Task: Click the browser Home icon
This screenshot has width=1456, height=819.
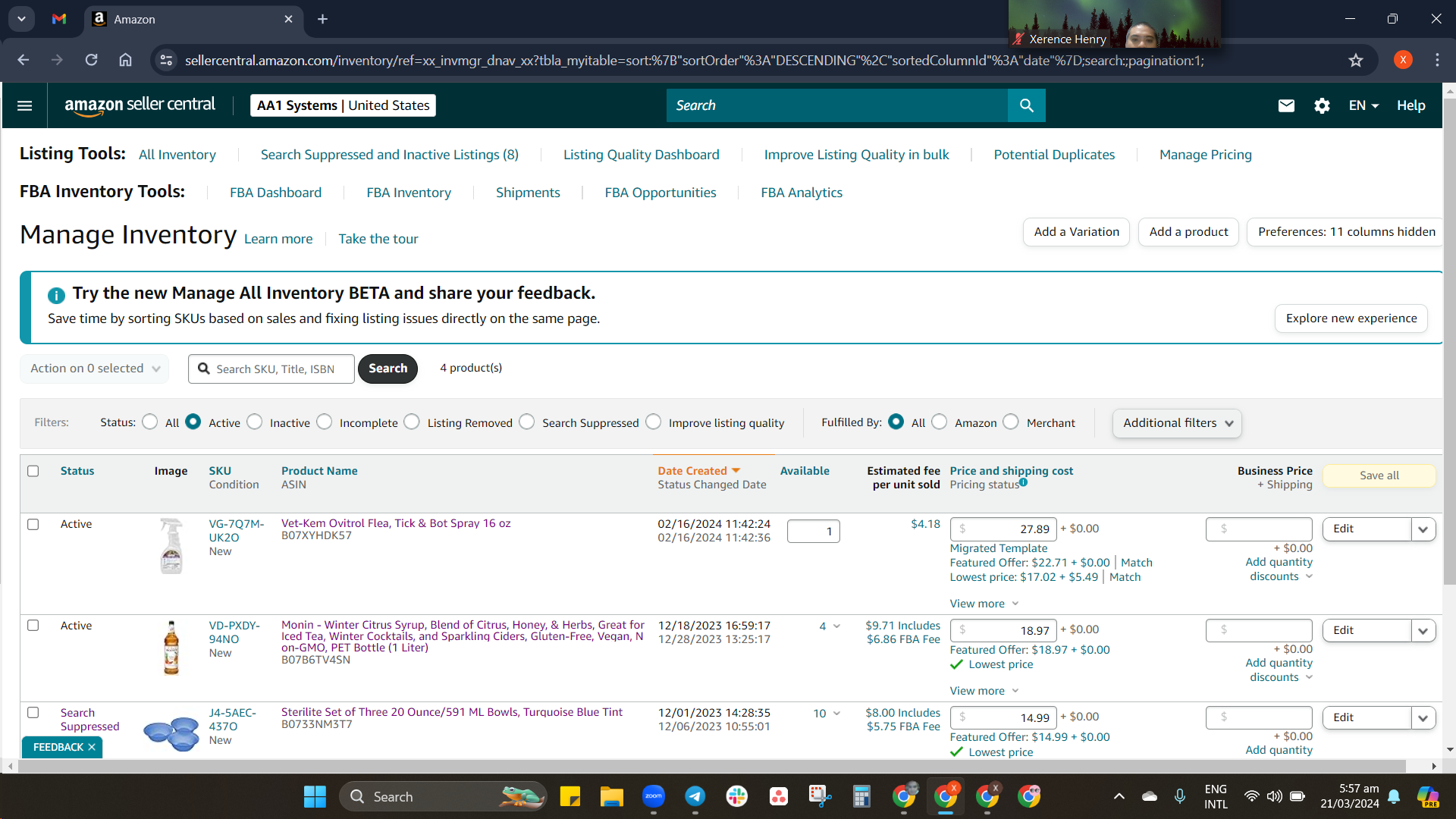Action: click(x=126, y=60)
